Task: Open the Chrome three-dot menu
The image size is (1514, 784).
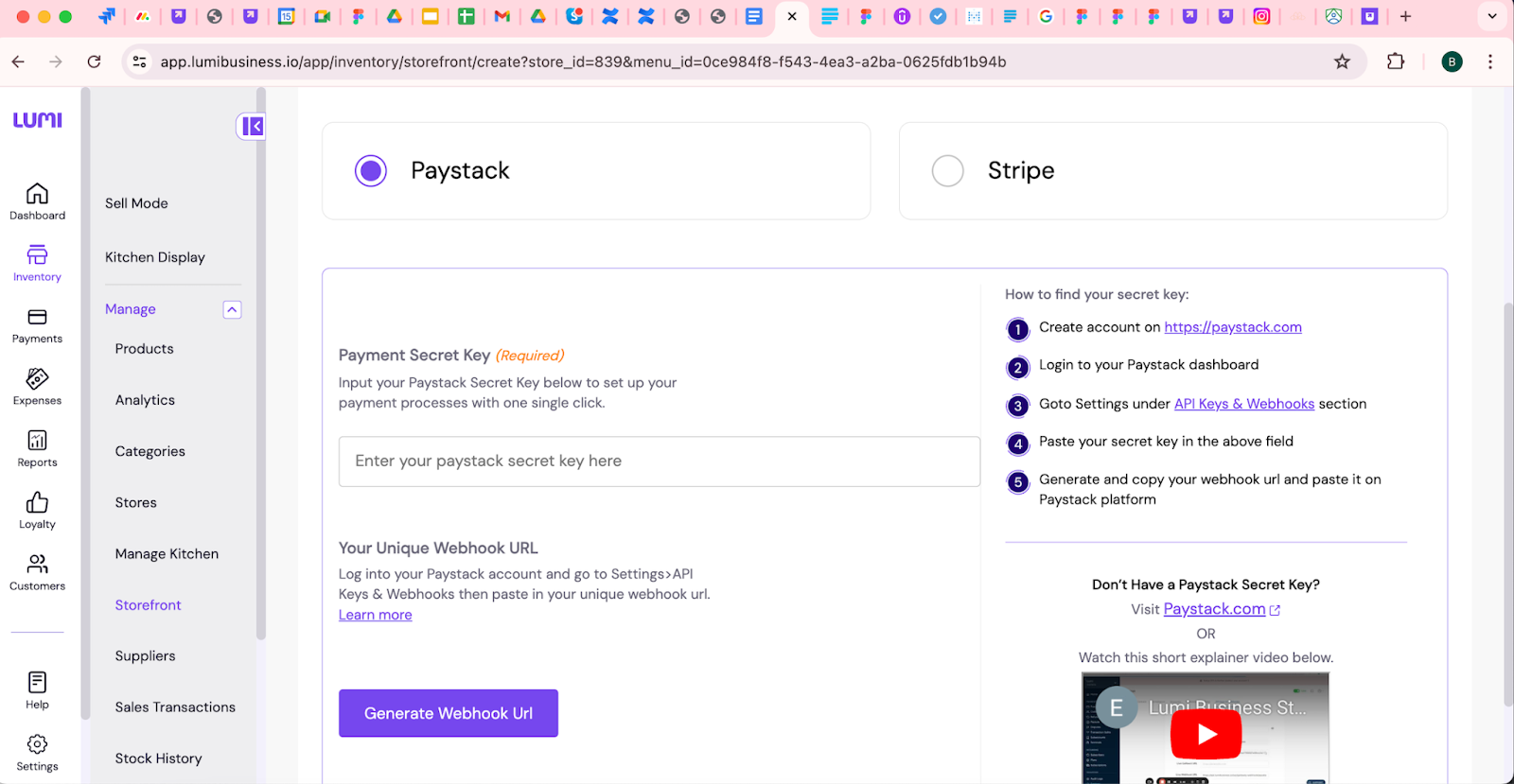Action: tap(1490, 61)
